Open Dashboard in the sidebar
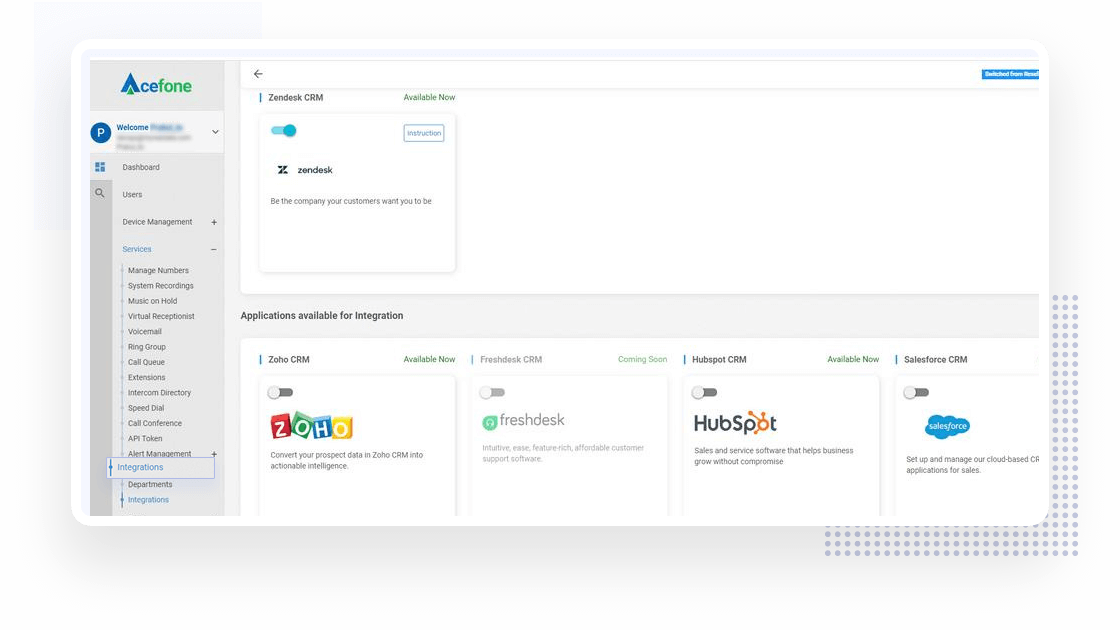The image size is (1120, 630). coord(141,167)
